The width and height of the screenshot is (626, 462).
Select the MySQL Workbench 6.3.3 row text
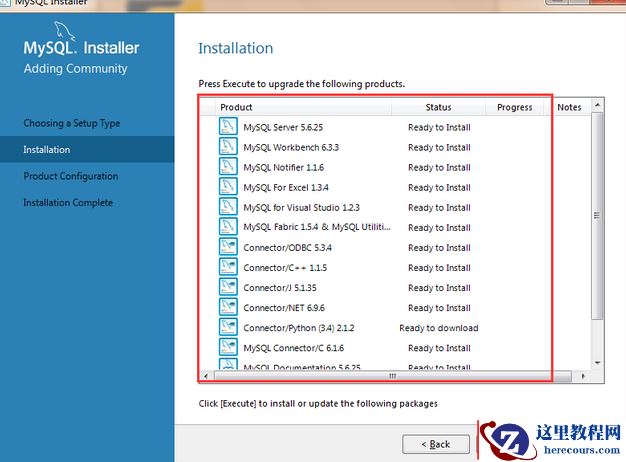click(x=291, y=147)
